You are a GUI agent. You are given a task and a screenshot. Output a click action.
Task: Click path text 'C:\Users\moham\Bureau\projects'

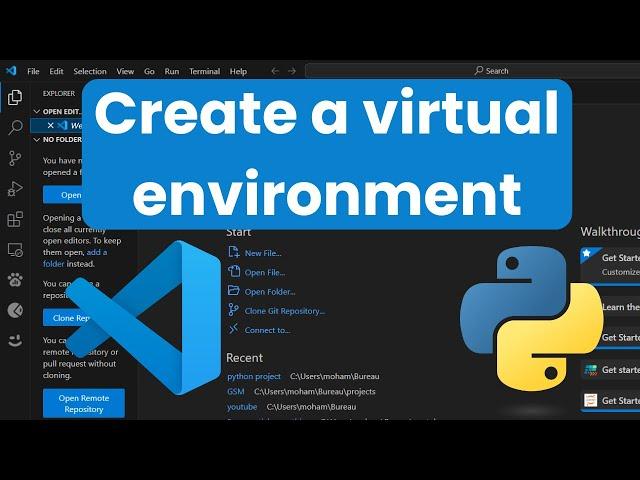pos(315,391)
